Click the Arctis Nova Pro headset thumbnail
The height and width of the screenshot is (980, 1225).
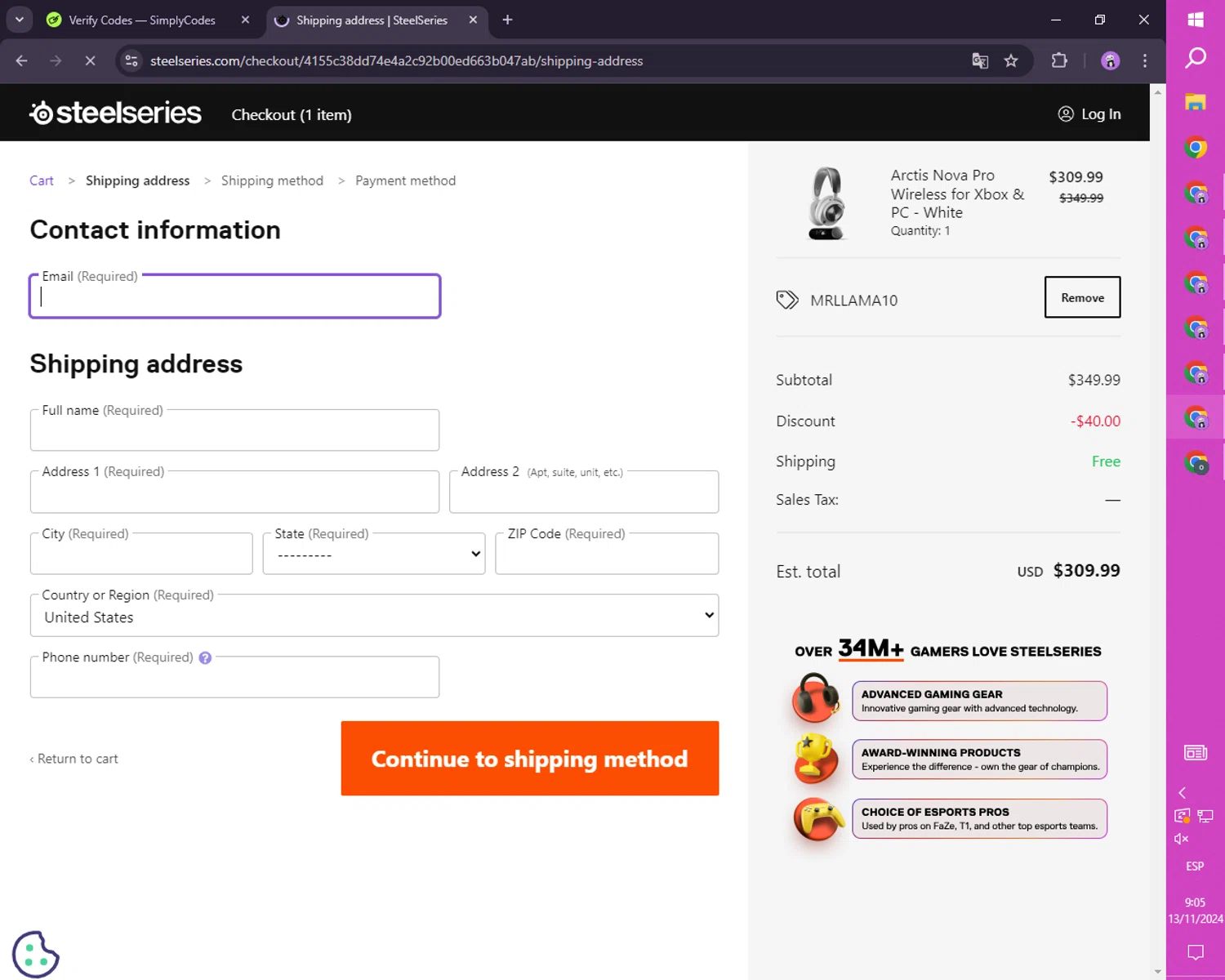(x=827, y=203)
